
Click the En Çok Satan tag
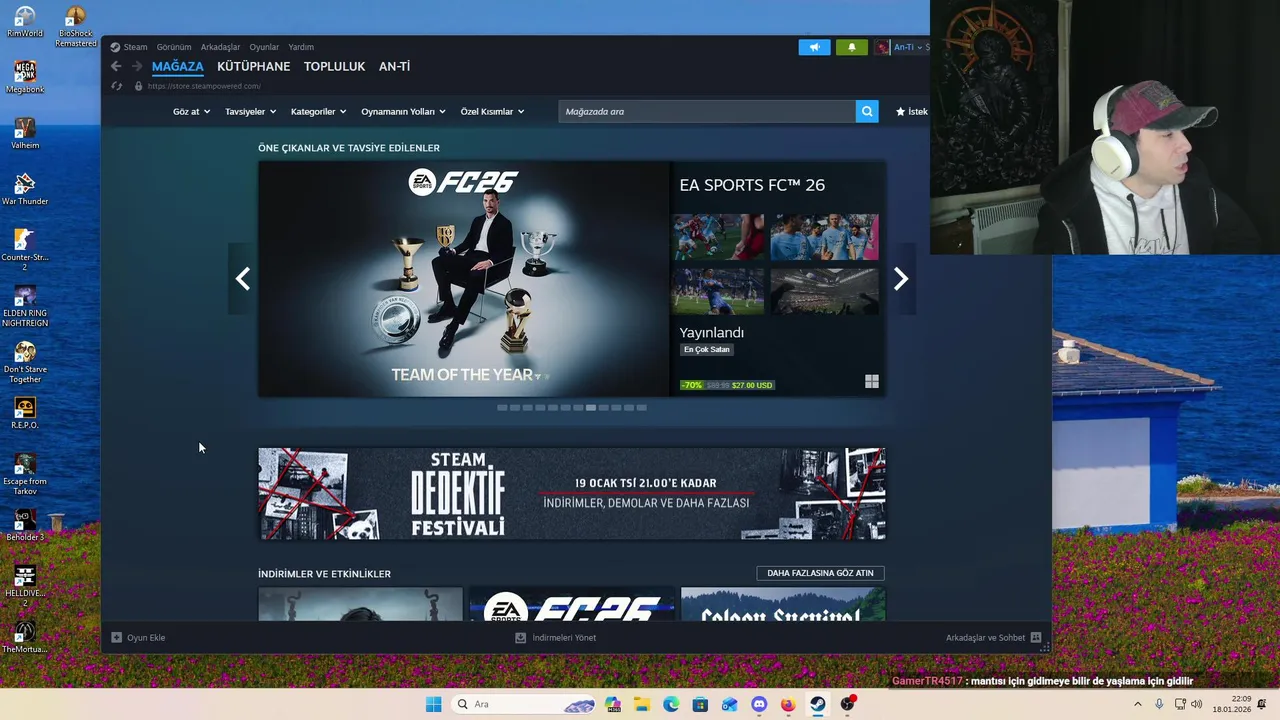pos(707,350)
